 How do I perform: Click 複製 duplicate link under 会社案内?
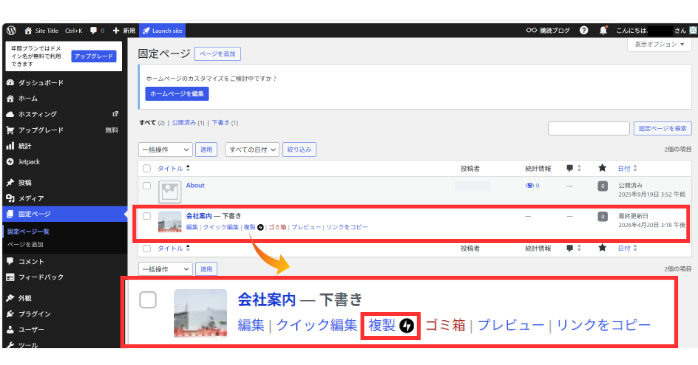(250, 227)
